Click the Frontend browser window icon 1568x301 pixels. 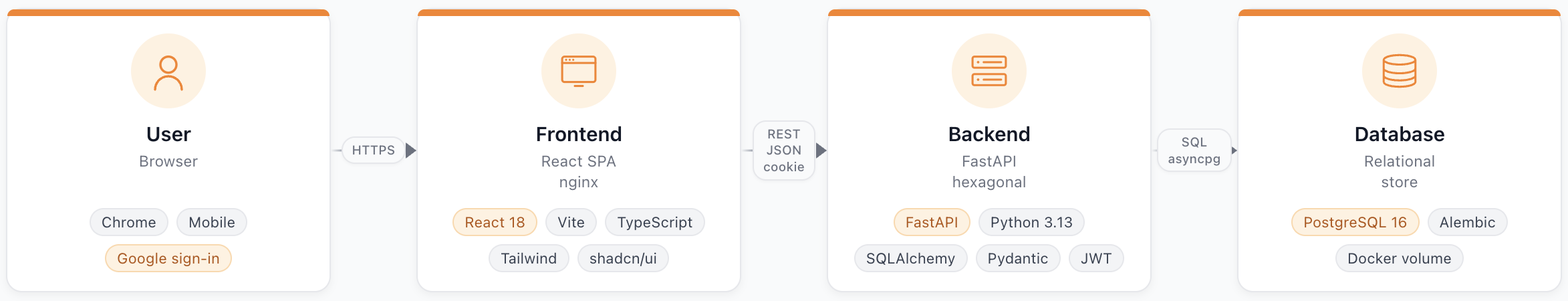pos(579,72)
